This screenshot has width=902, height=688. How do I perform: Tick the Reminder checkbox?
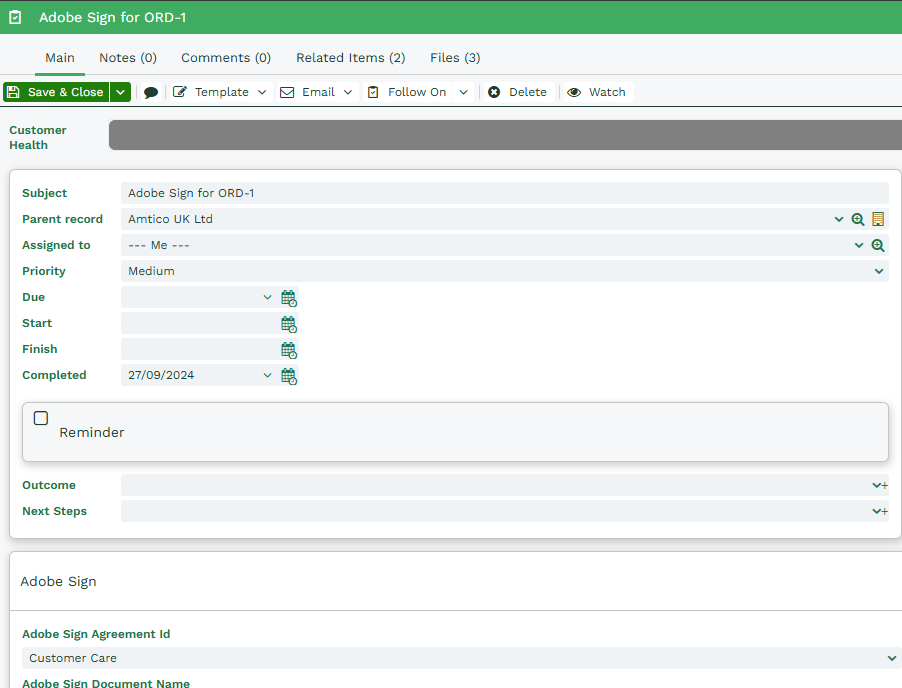41,418
